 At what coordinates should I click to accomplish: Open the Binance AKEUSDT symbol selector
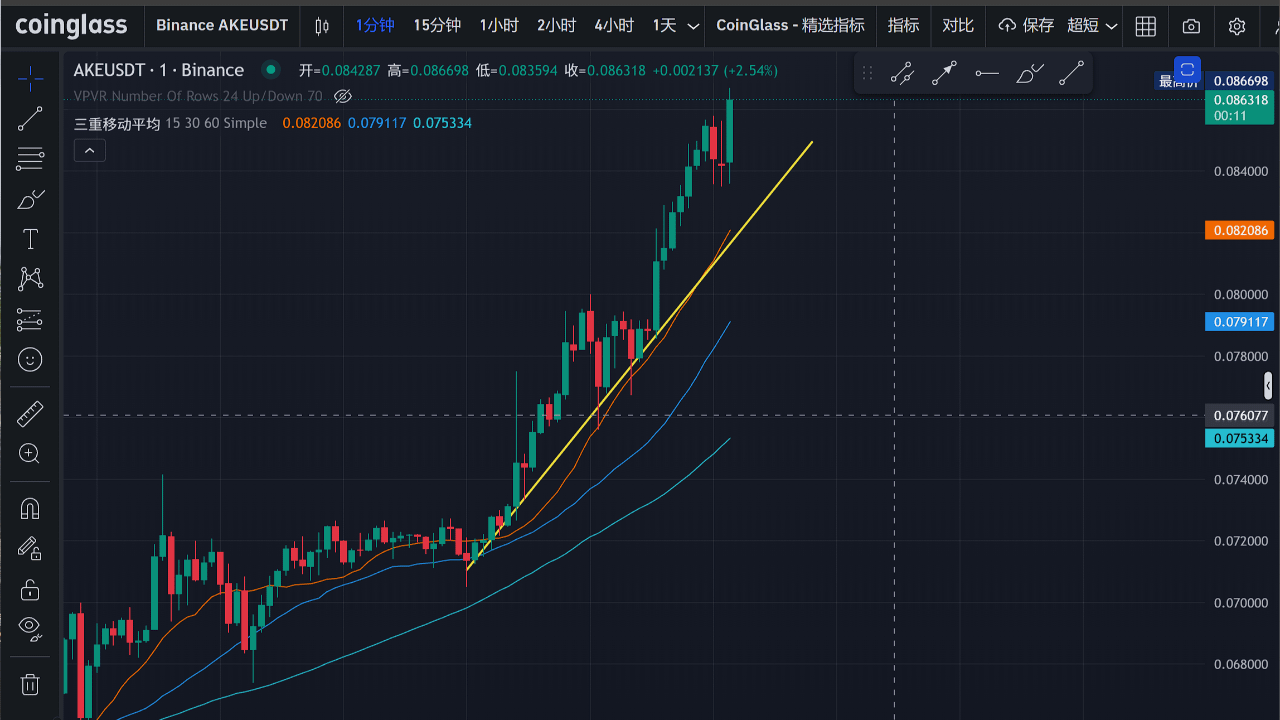[x=222, y=26]
